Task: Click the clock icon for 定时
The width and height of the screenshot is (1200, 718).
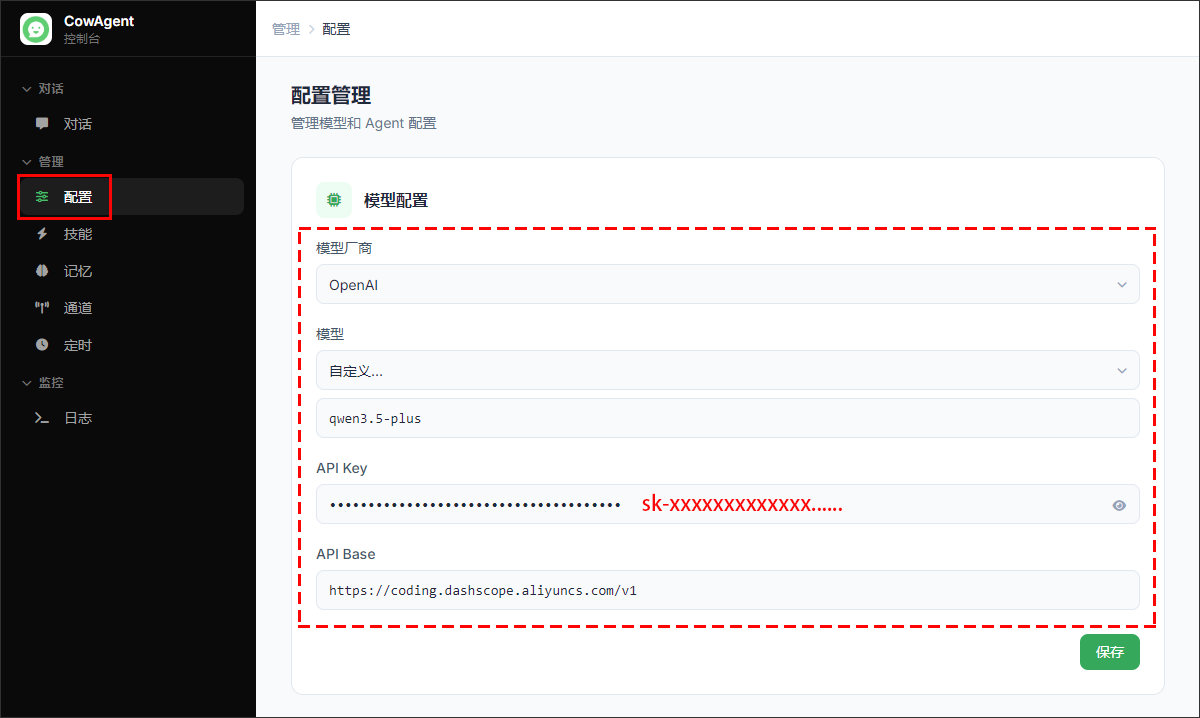Action: click(42, 345)
